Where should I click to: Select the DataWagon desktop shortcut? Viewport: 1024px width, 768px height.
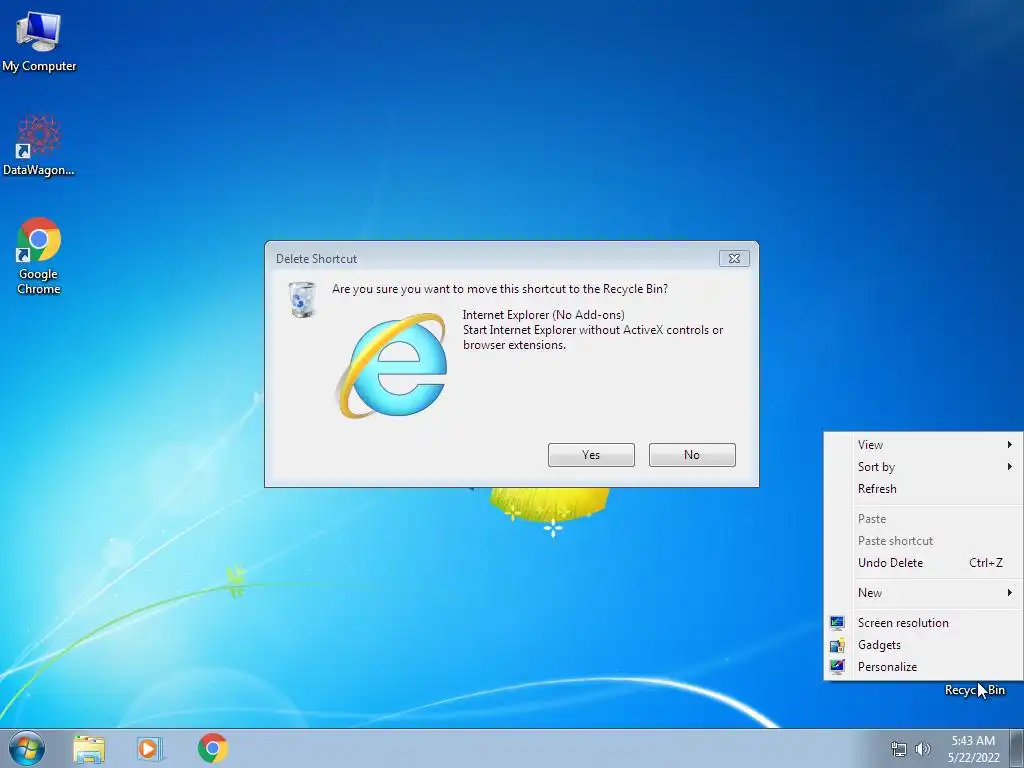click(39, 145)
